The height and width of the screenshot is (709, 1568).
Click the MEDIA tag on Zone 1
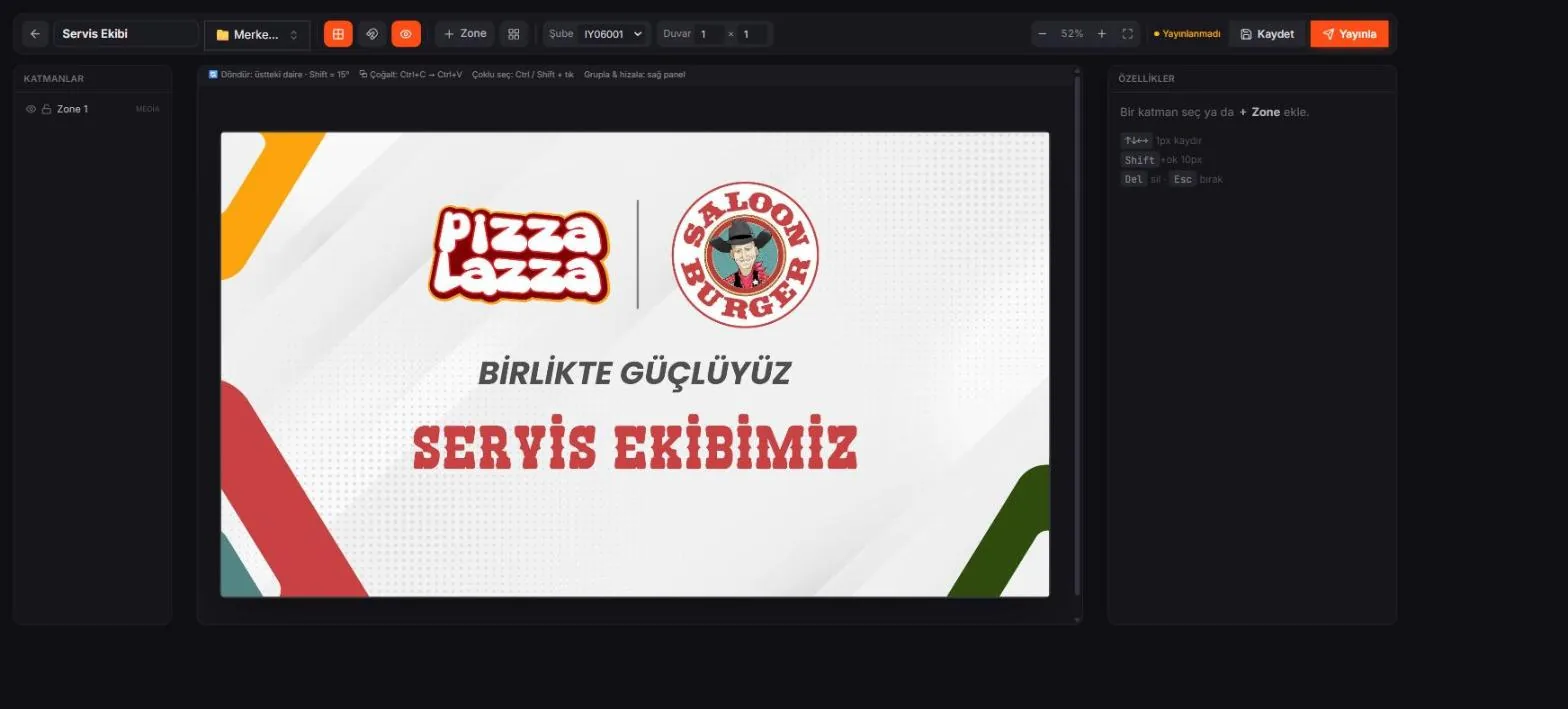(x=147, y=109)
